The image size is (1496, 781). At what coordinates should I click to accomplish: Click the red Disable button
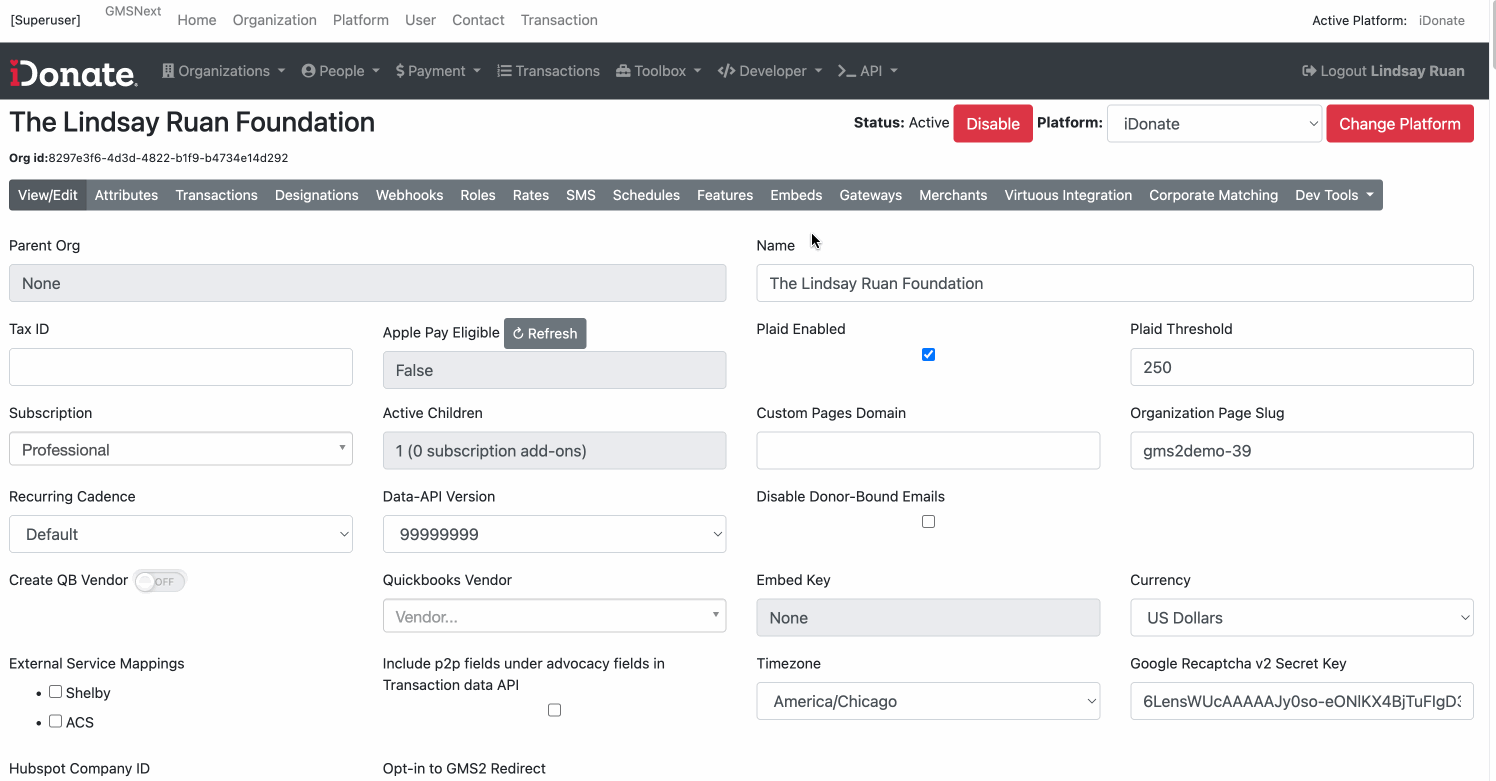tap(992, 124)
